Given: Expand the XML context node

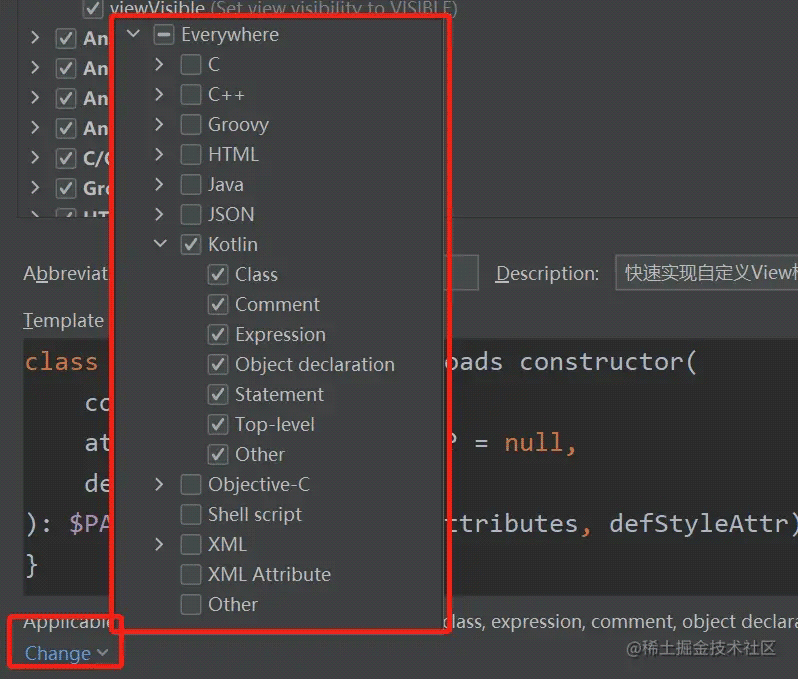Looking at the screenshot, I should coord(160,544).
